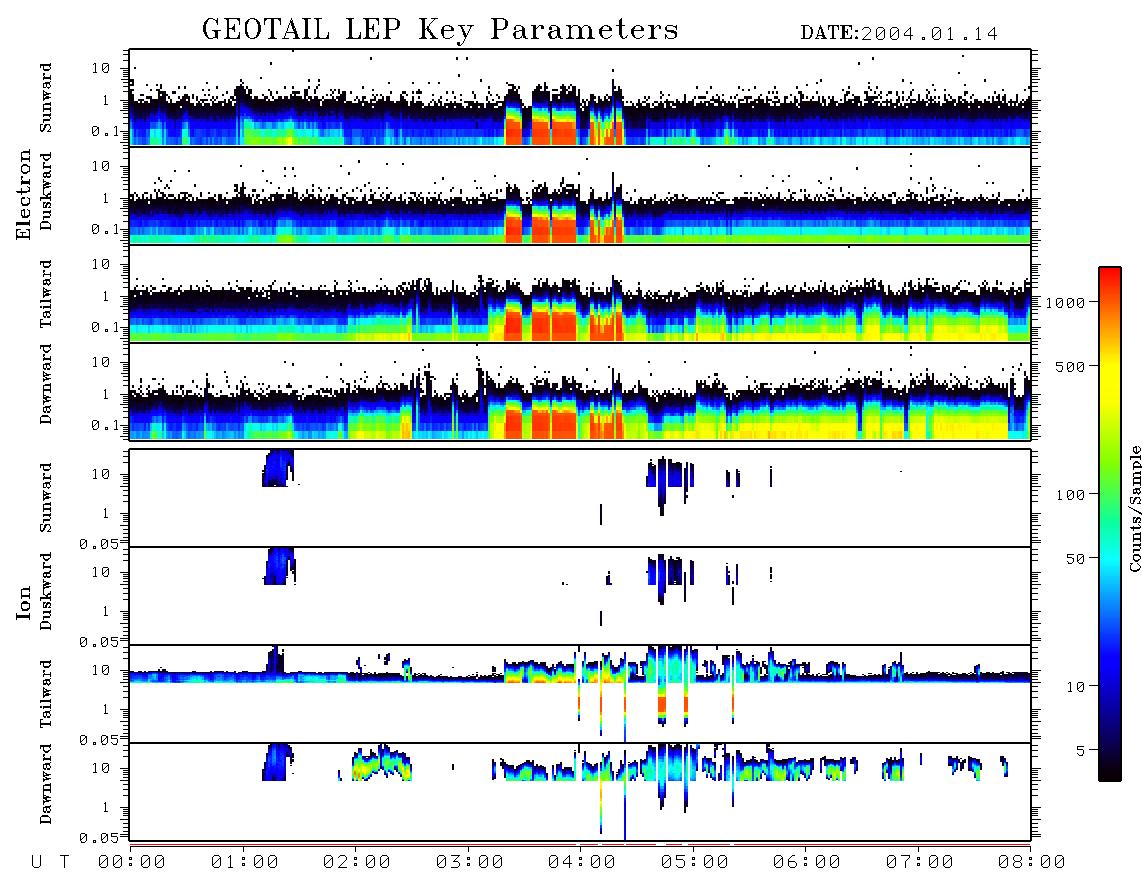The width and height of the screenshot is (1142, 880).
Task: Select the "DATE:2004.01.14" label
Action: click(899, 34)
